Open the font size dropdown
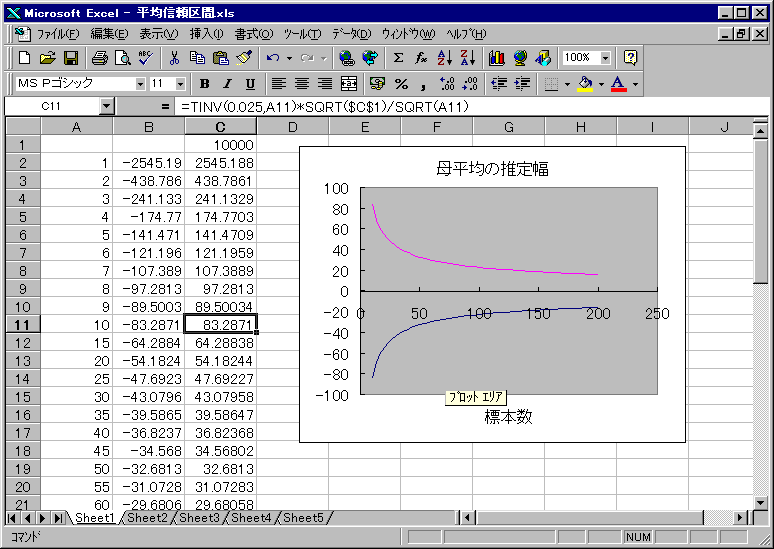Viewport: 774px width, 549px height. coord(180,84)
